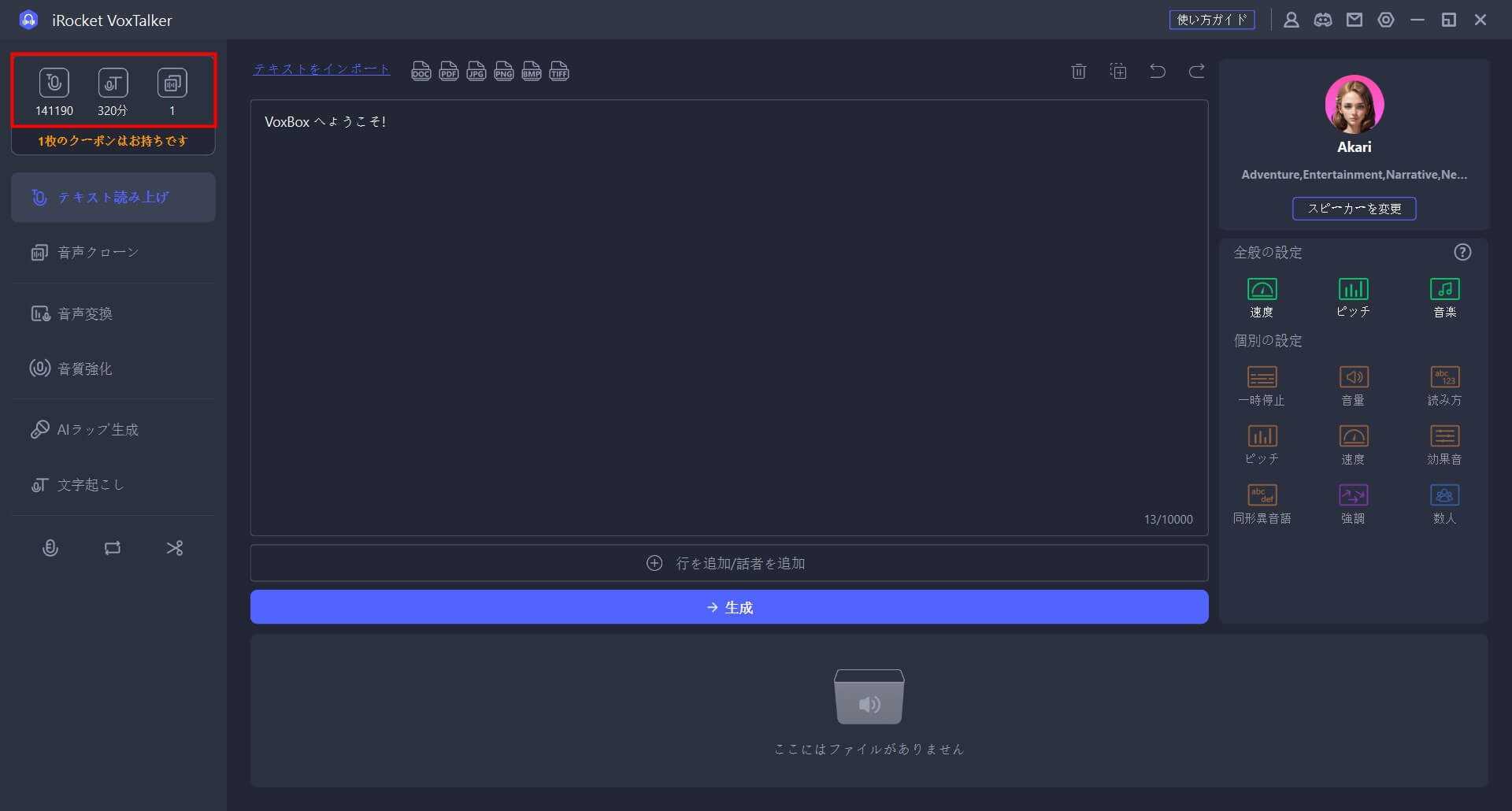Image resolution: width=1512 pixels, height=811 pixels.
Task: Insert 一時停止 pause
Action: point(1262,386)
